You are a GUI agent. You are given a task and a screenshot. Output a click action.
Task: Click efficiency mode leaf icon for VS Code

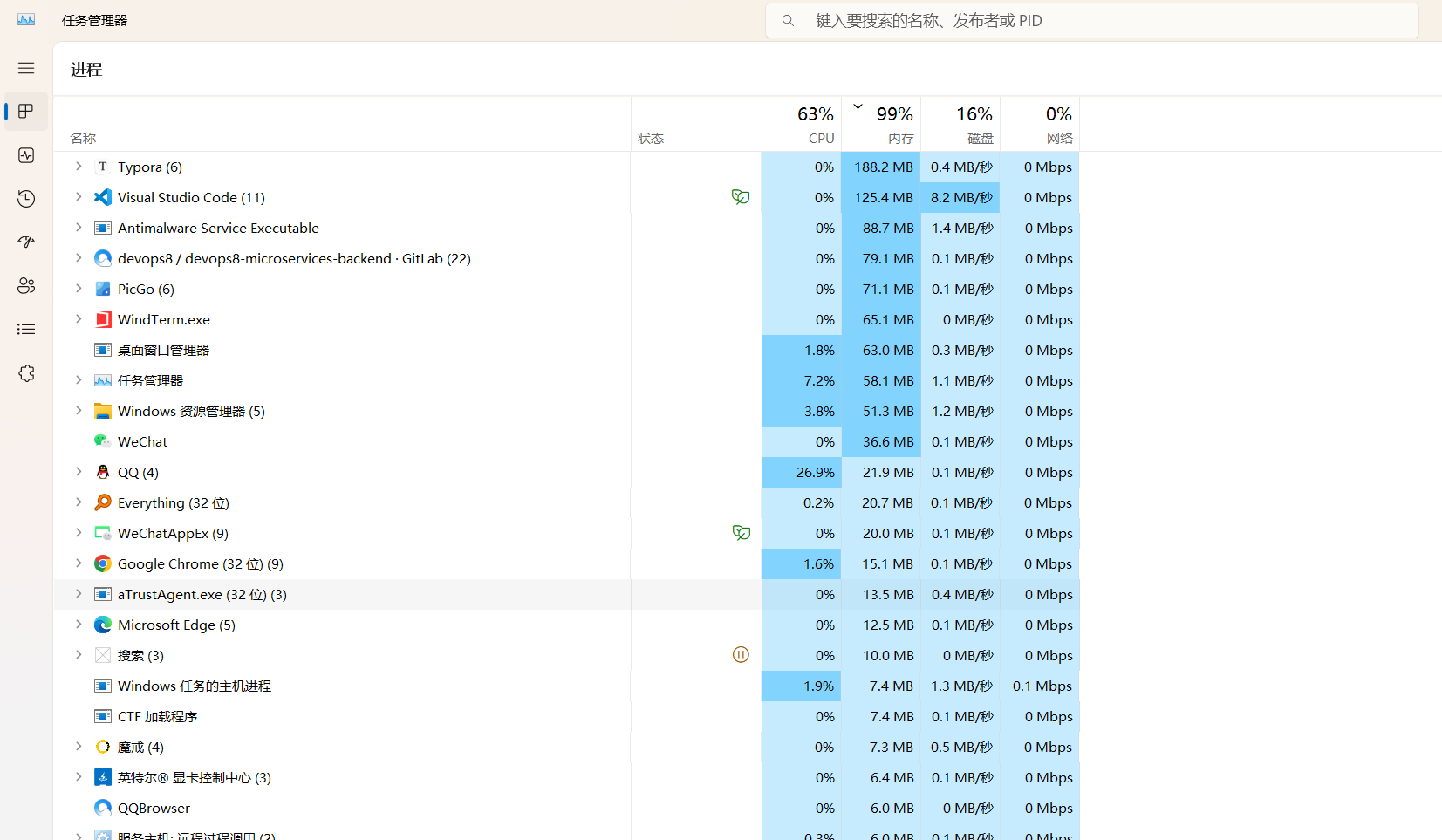[741, 197]
